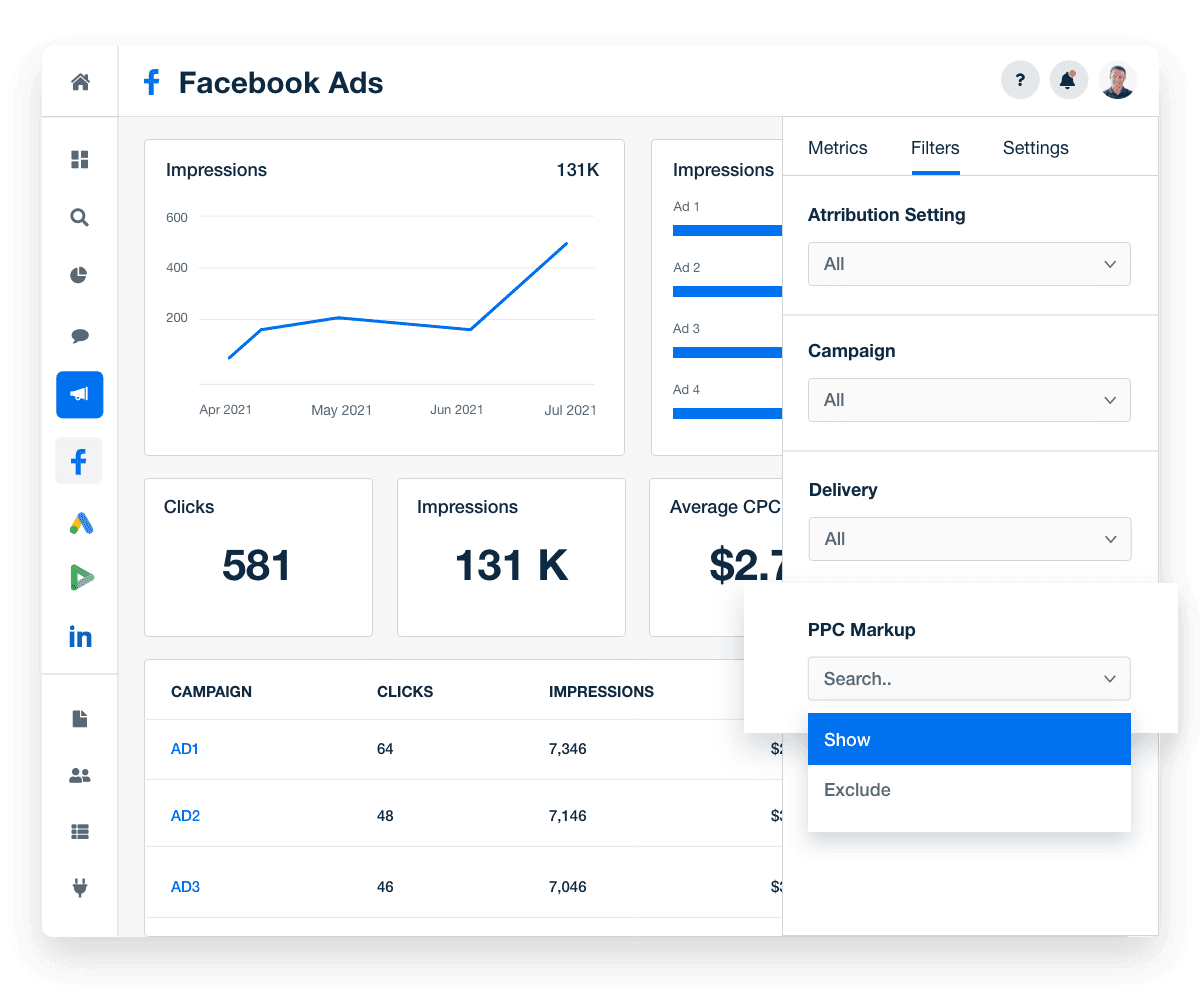Click the user profile avatar

tap(1117, 79)
